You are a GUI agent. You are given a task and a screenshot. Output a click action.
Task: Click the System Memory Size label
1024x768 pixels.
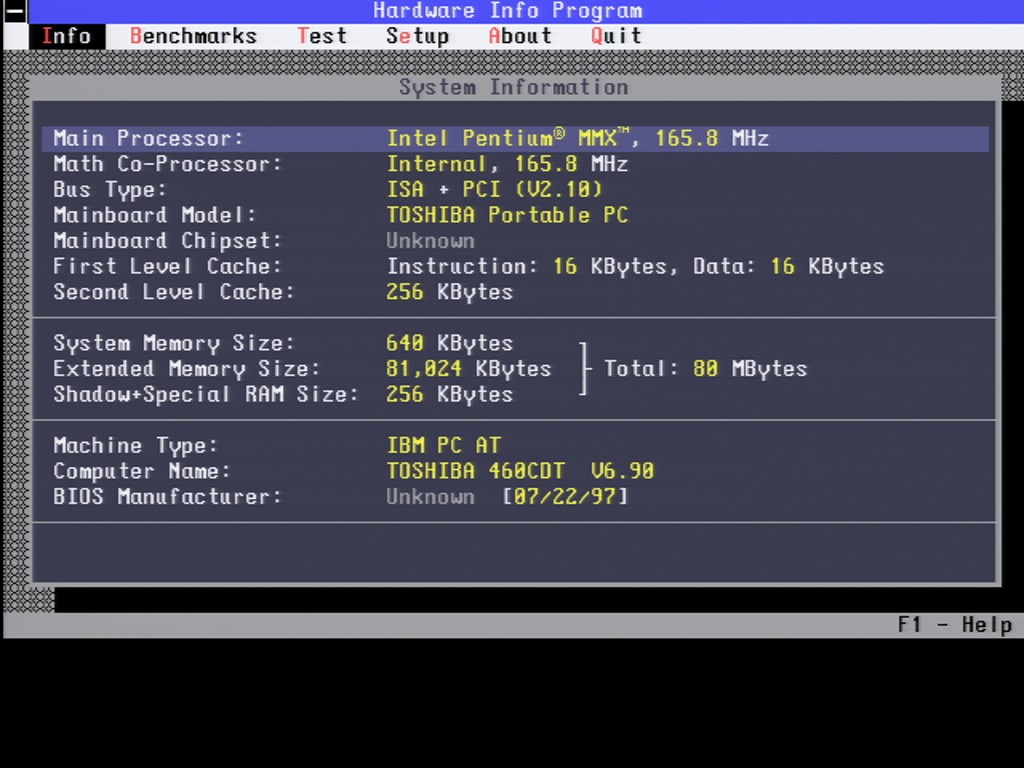point(174,344)
